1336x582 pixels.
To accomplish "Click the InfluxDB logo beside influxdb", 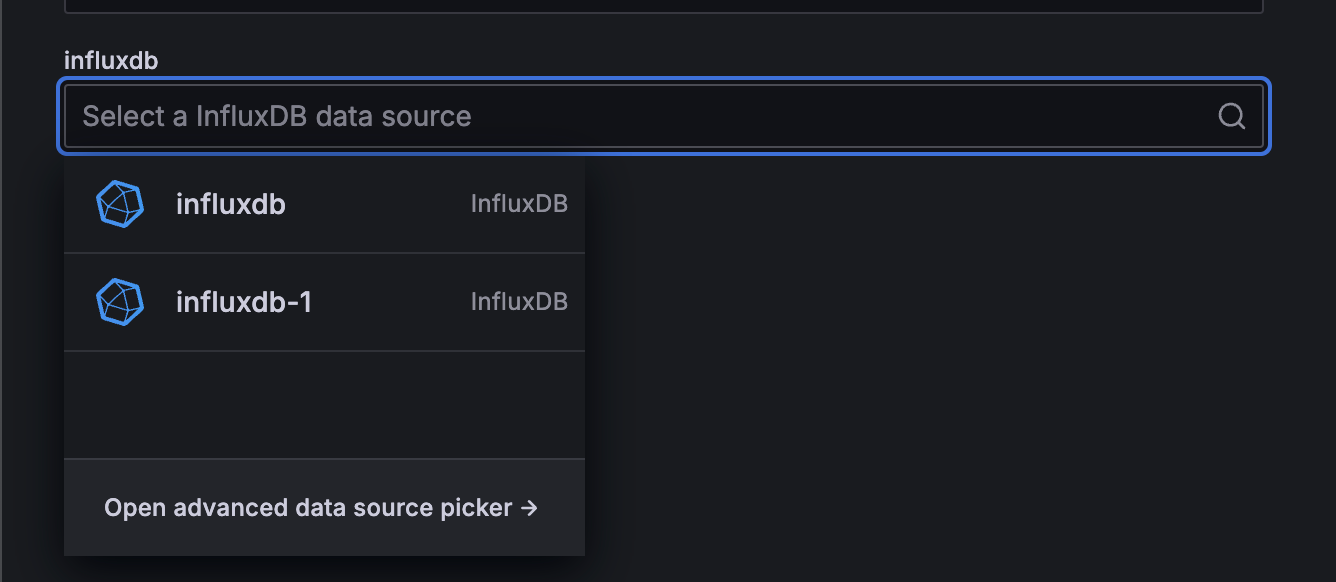I will point(120,204).
